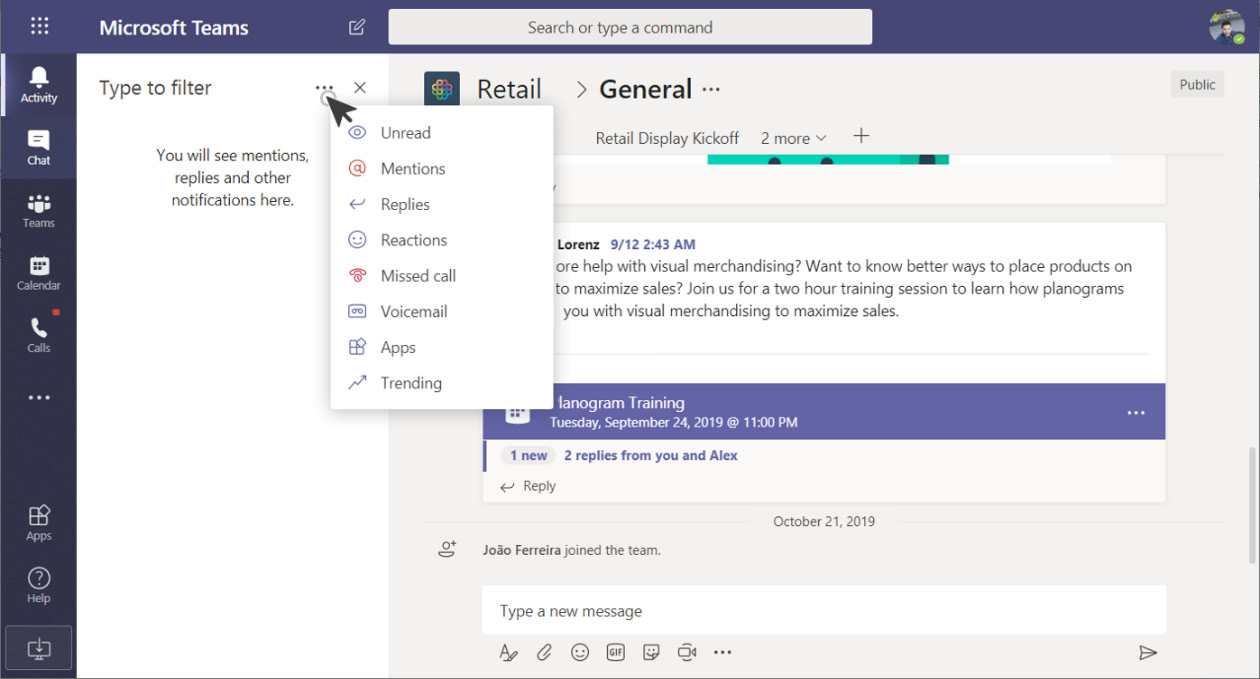Viewport: 1260px width, 679px height.
Task: Open Apps store at the bottom of the left rail
Action: tap(39, 523)
